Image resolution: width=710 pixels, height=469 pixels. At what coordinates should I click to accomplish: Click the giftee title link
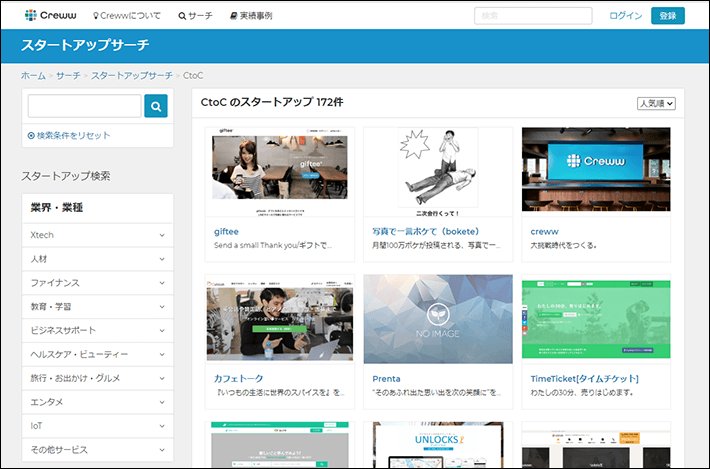(x=226, y=231)
